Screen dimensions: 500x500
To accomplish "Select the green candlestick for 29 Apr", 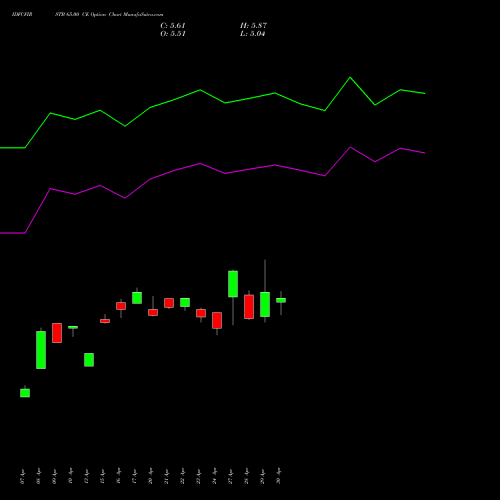I will (265, 304).
